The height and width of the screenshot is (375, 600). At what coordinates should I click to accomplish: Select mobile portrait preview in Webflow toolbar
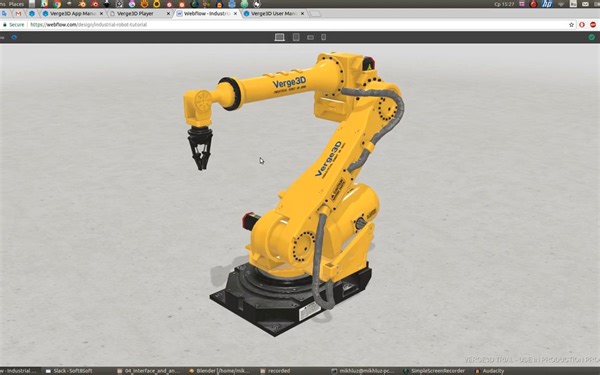click(323, 37)
